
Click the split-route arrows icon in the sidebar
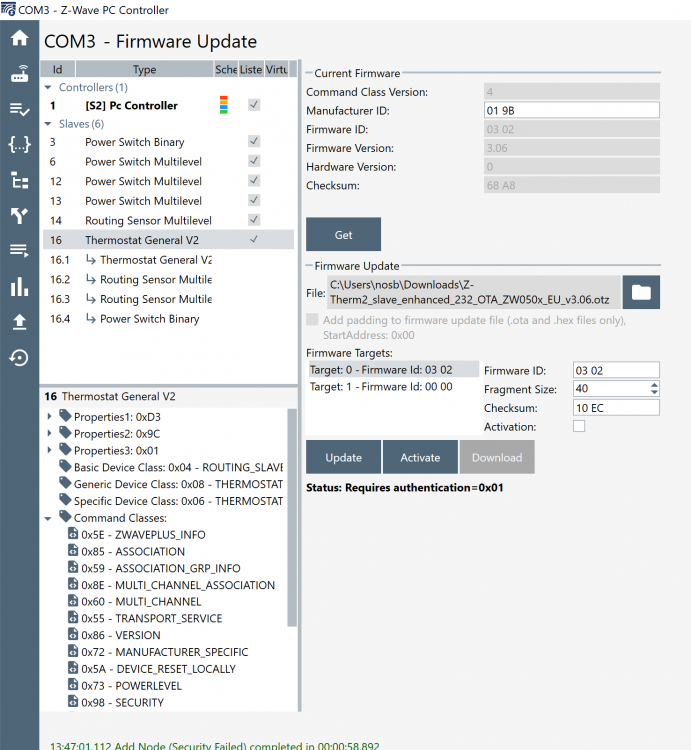19,215
